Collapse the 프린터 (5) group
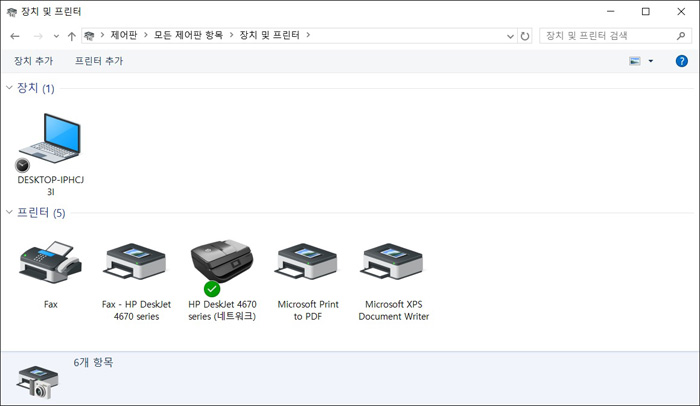The image size is (700, 406). click(x=9, y=212)
